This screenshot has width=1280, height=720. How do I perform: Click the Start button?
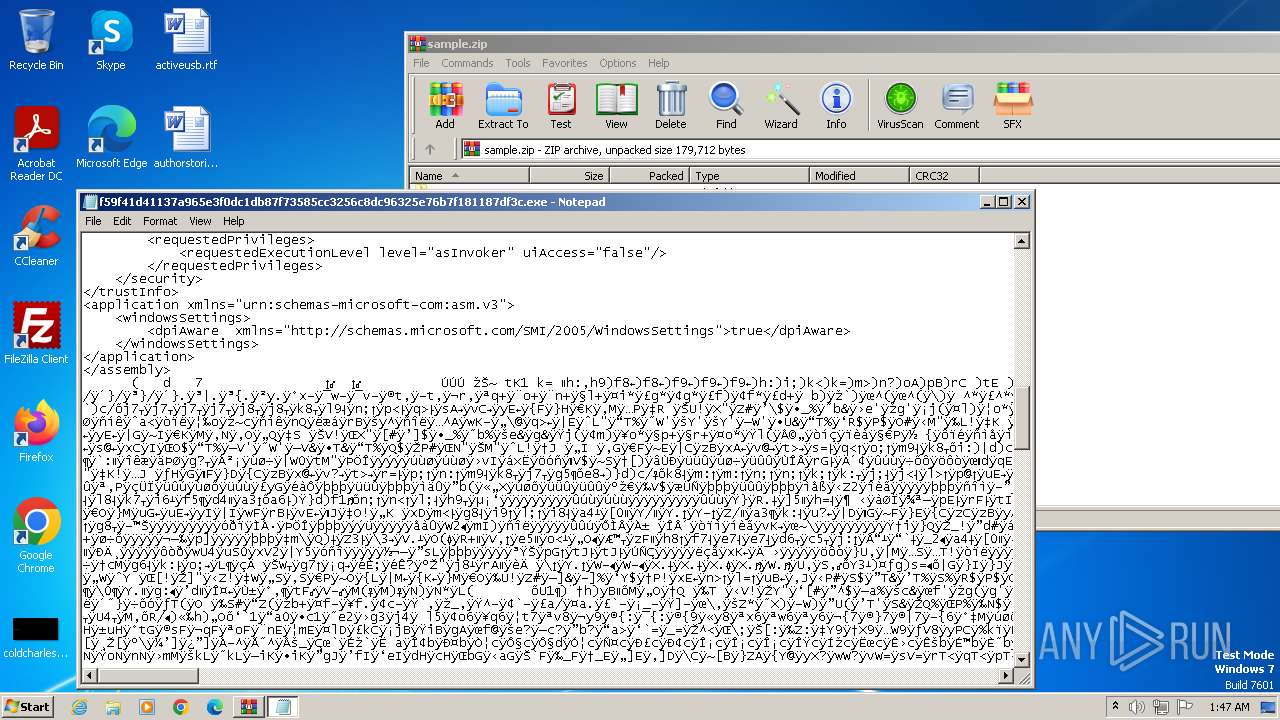(x=27, y=707)
